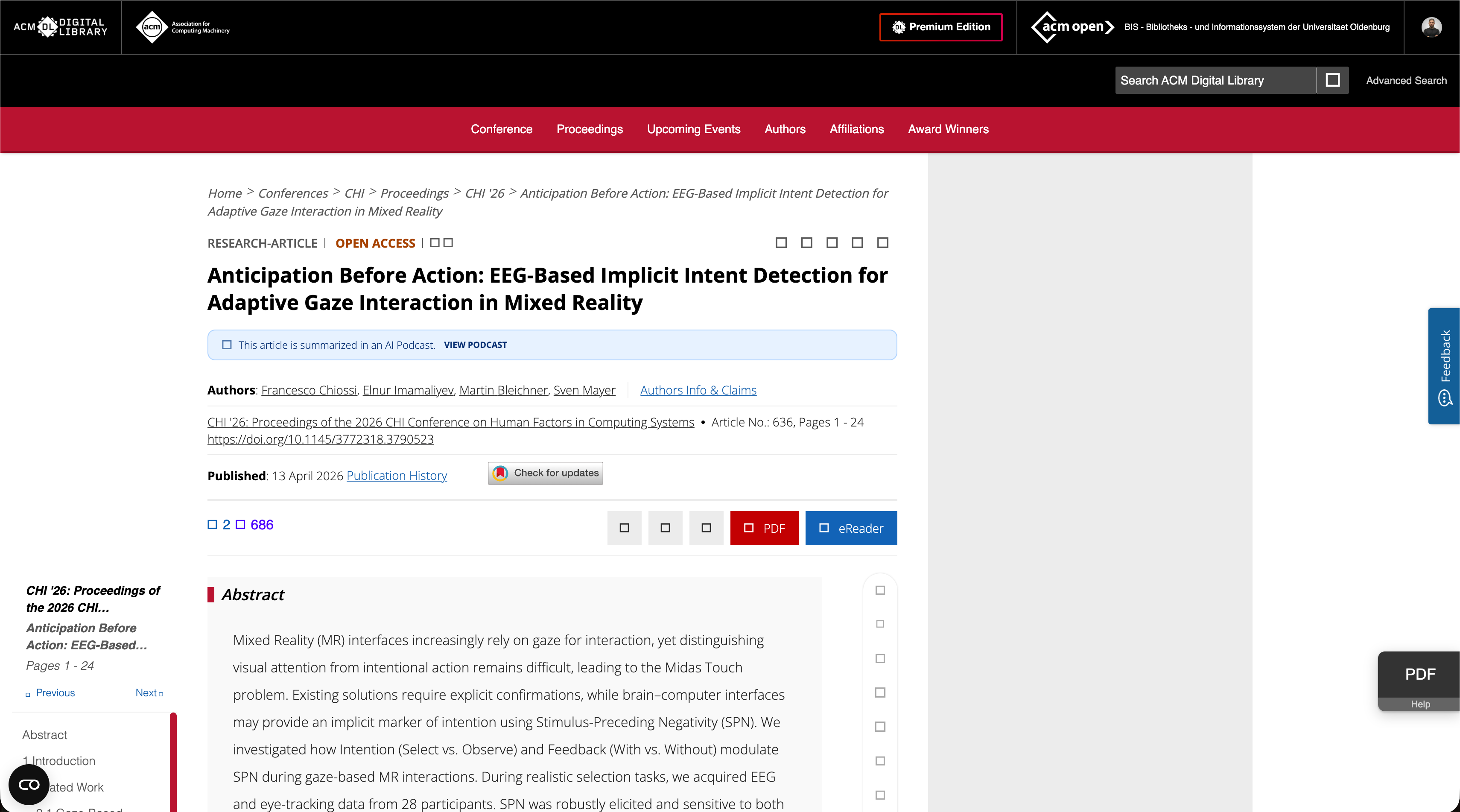Open the Proceedings menu item
The height and width of the screenshot is (812, 1460).
pyautogui.click(x=590, y=129)
